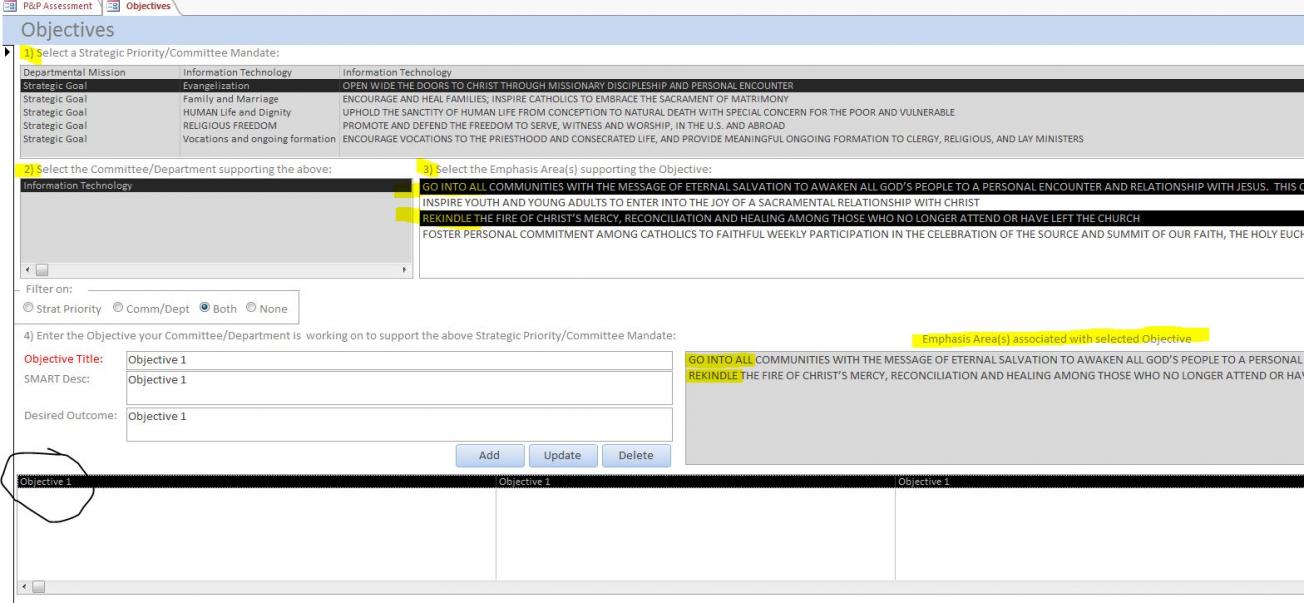The height and width of the screenshot is (603, 1304).
Task: Select the FOSTER PERSONAL COMMITMENT emphasis area
Action: (x=862, y=234)
